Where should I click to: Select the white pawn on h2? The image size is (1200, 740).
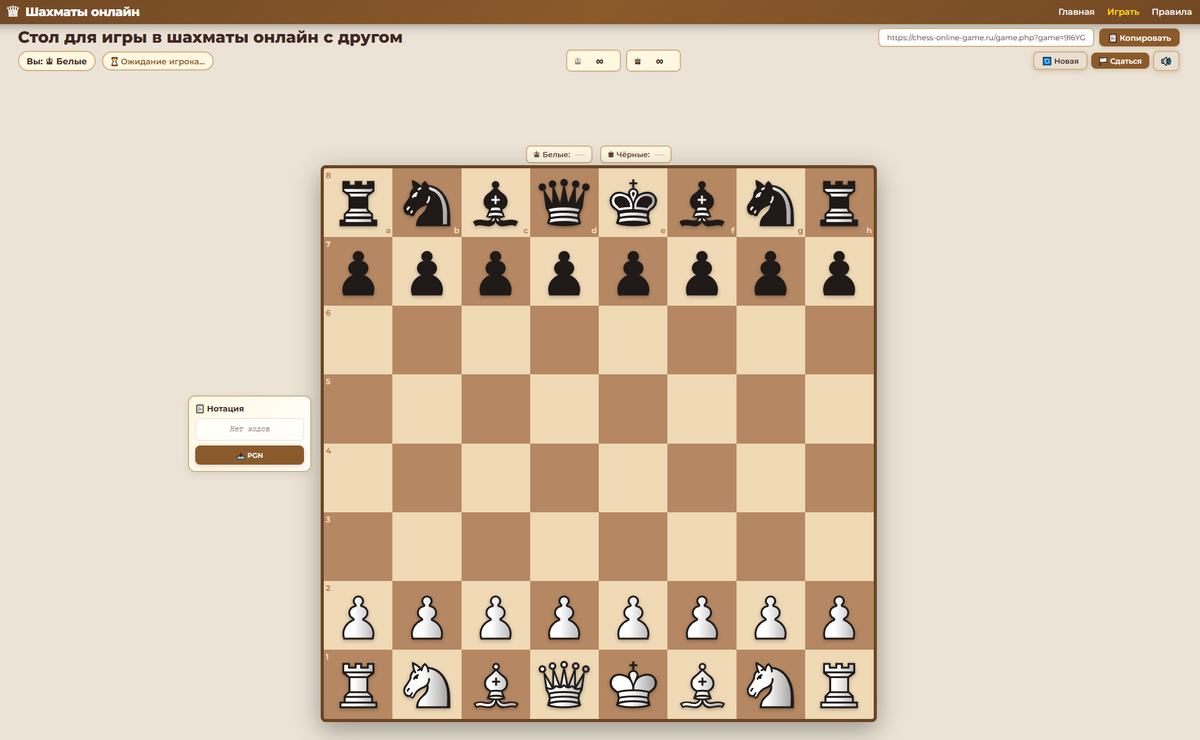pyautogui.click(x=840, y=616)
